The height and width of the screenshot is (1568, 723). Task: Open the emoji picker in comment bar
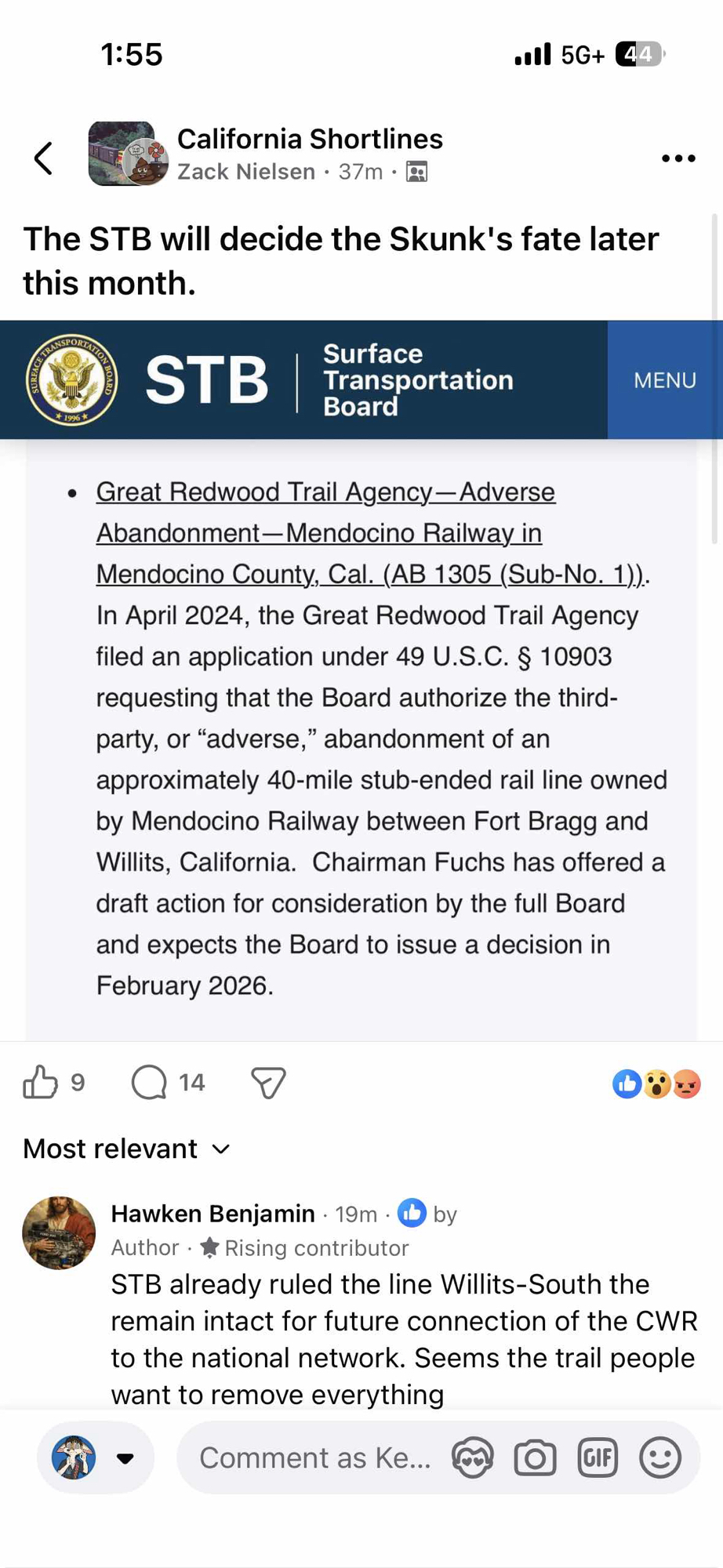click(659, 1458)
